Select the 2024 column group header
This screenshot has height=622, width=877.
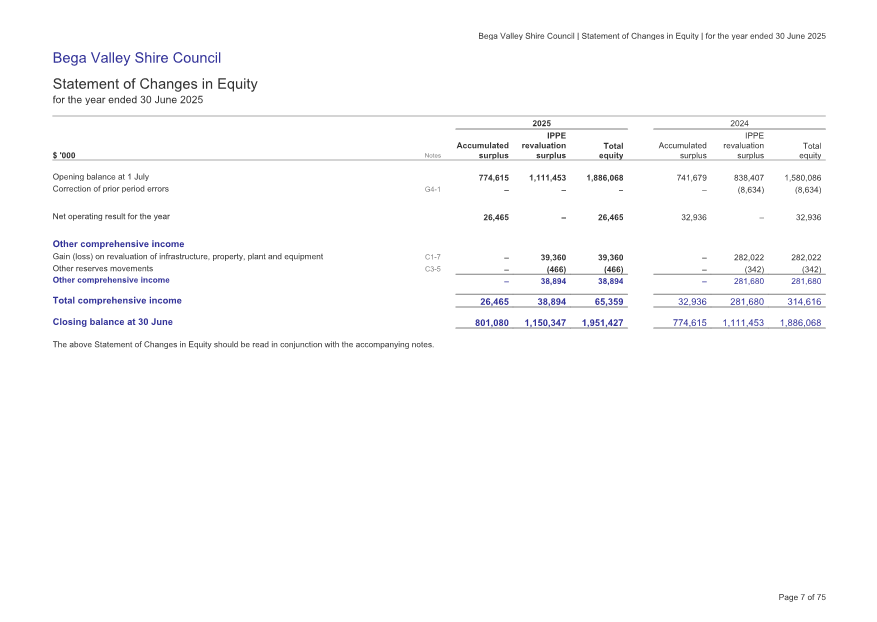pyautogui.click(x=739, y=122)
